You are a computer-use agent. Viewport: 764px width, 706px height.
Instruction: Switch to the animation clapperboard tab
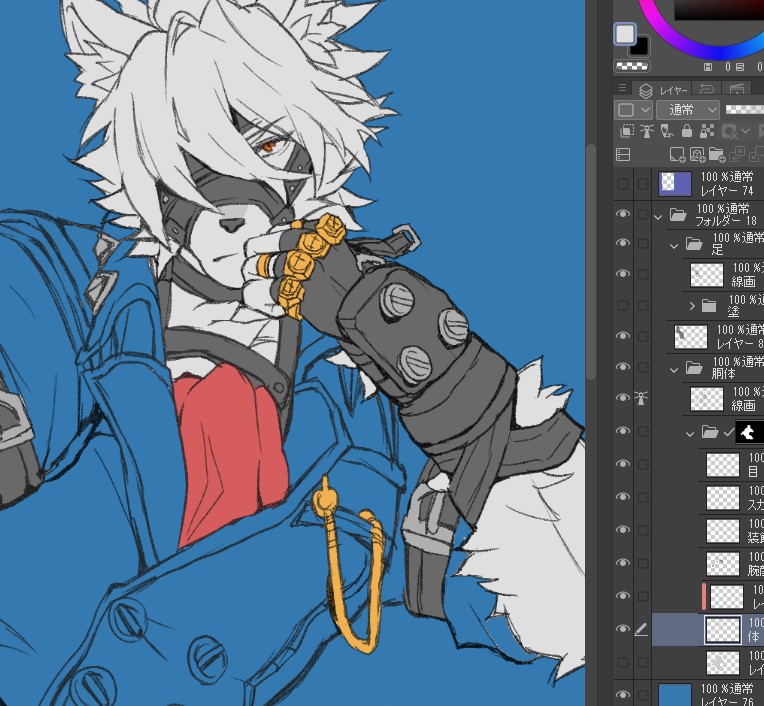736,89
